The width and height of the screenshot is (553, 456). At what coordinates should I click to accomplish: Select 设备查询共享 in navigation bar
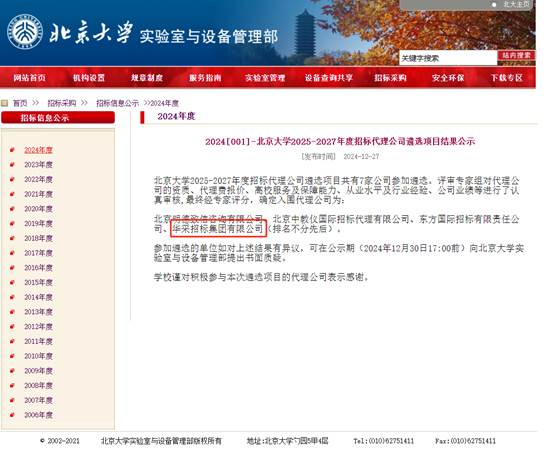tap(329, 78)
